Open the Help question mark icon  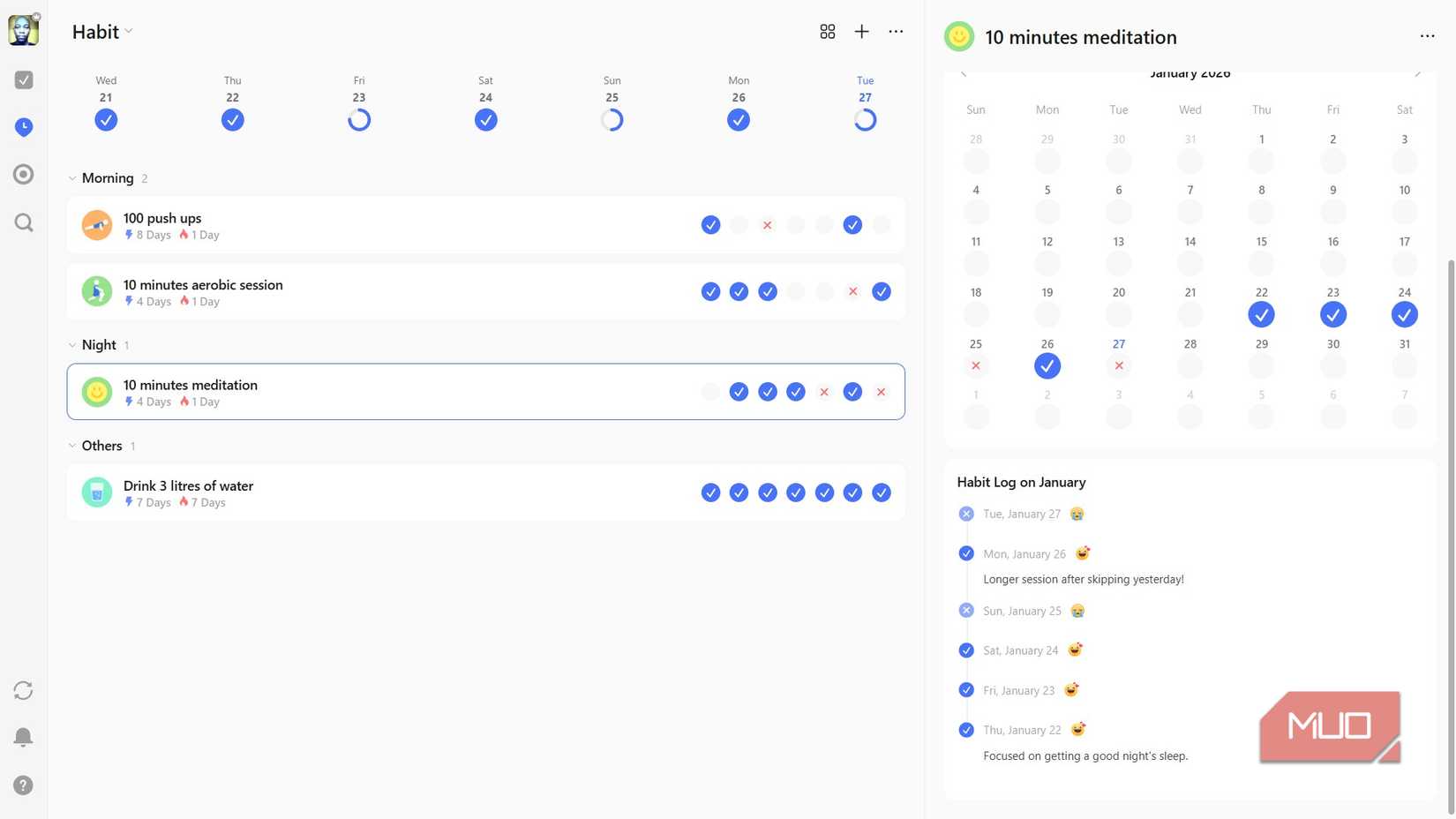24,785
